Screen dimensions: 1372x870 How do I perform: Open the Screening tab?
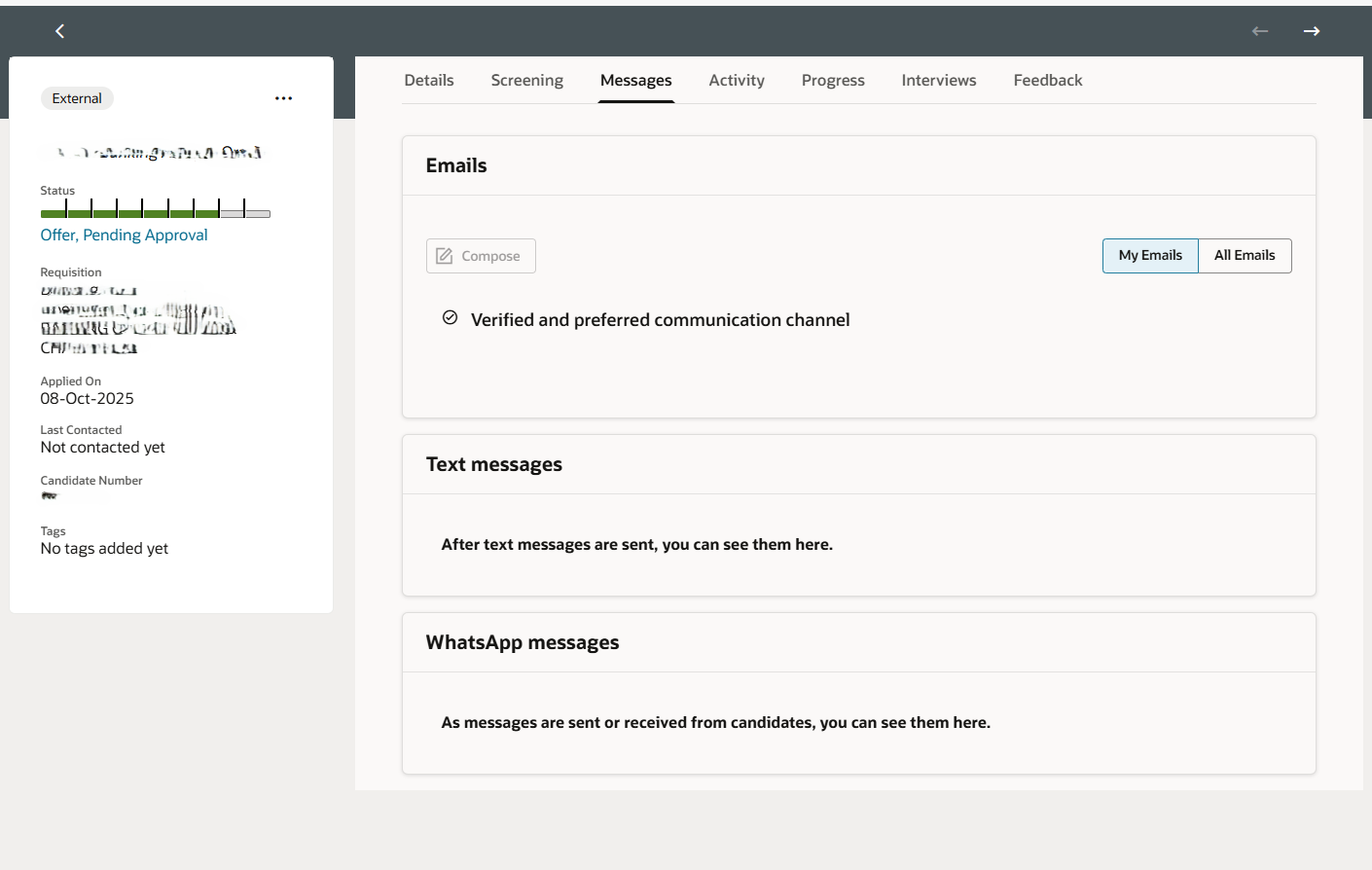(x=527, y=81)
